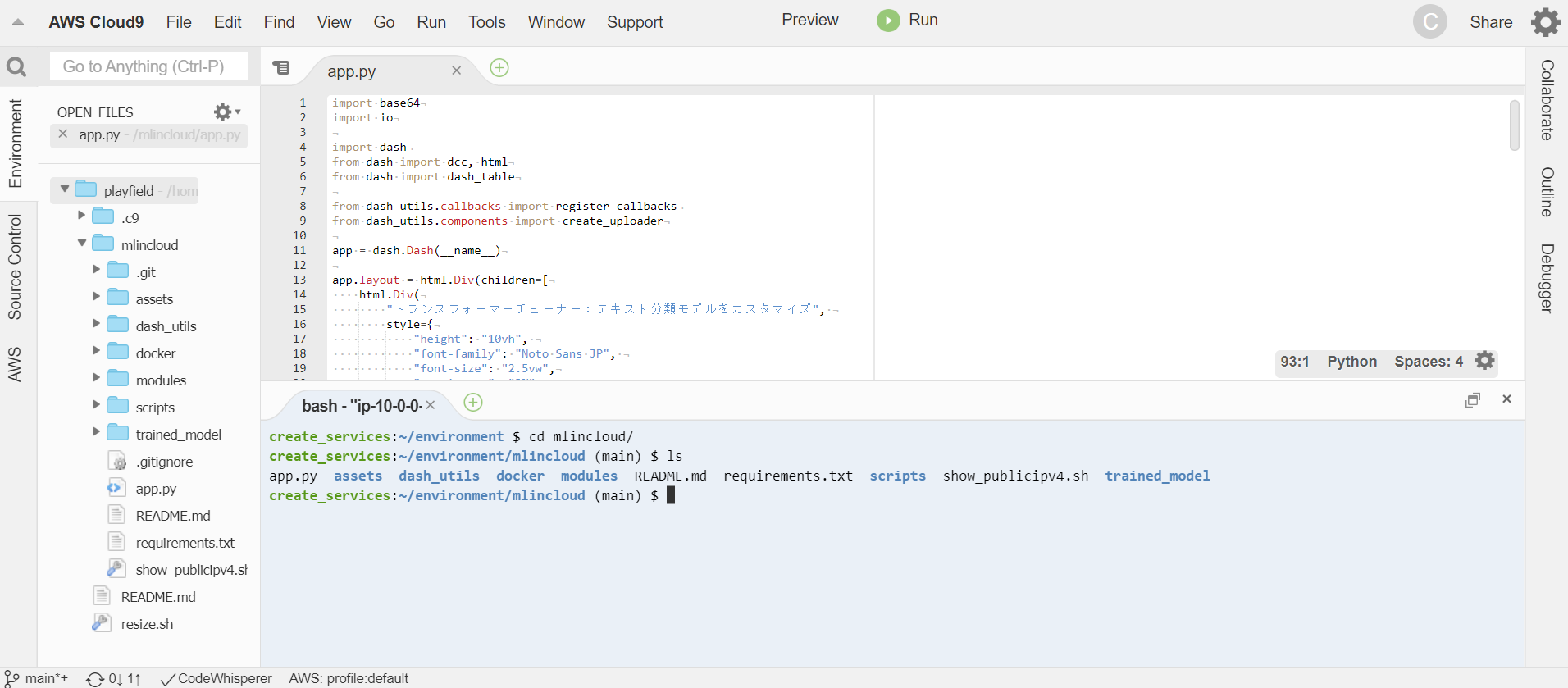Open the Window menu

pos(556,22)
